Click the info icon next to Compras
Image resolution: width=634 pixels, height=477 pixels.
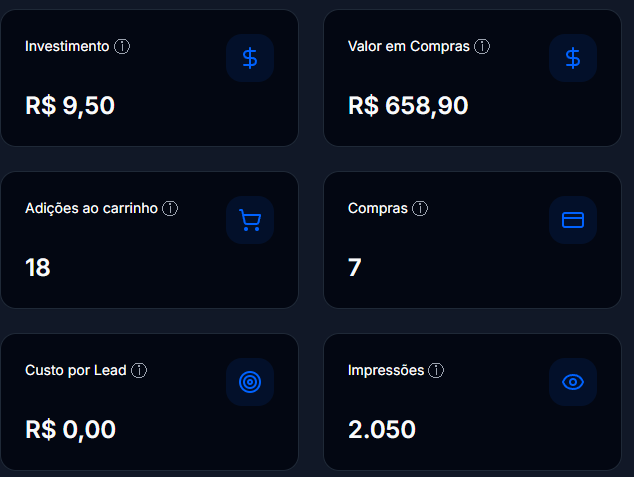[x=420, y=209]
